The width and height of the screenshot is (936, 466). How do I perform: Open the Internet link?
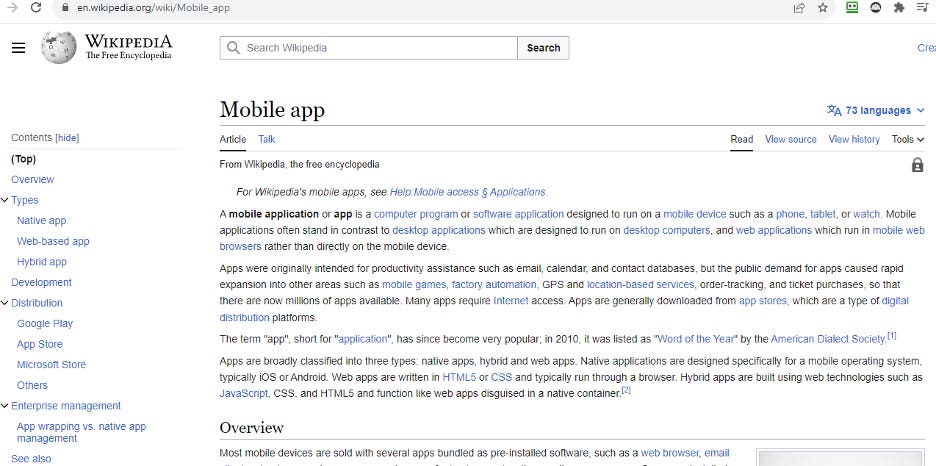point(510,301)
